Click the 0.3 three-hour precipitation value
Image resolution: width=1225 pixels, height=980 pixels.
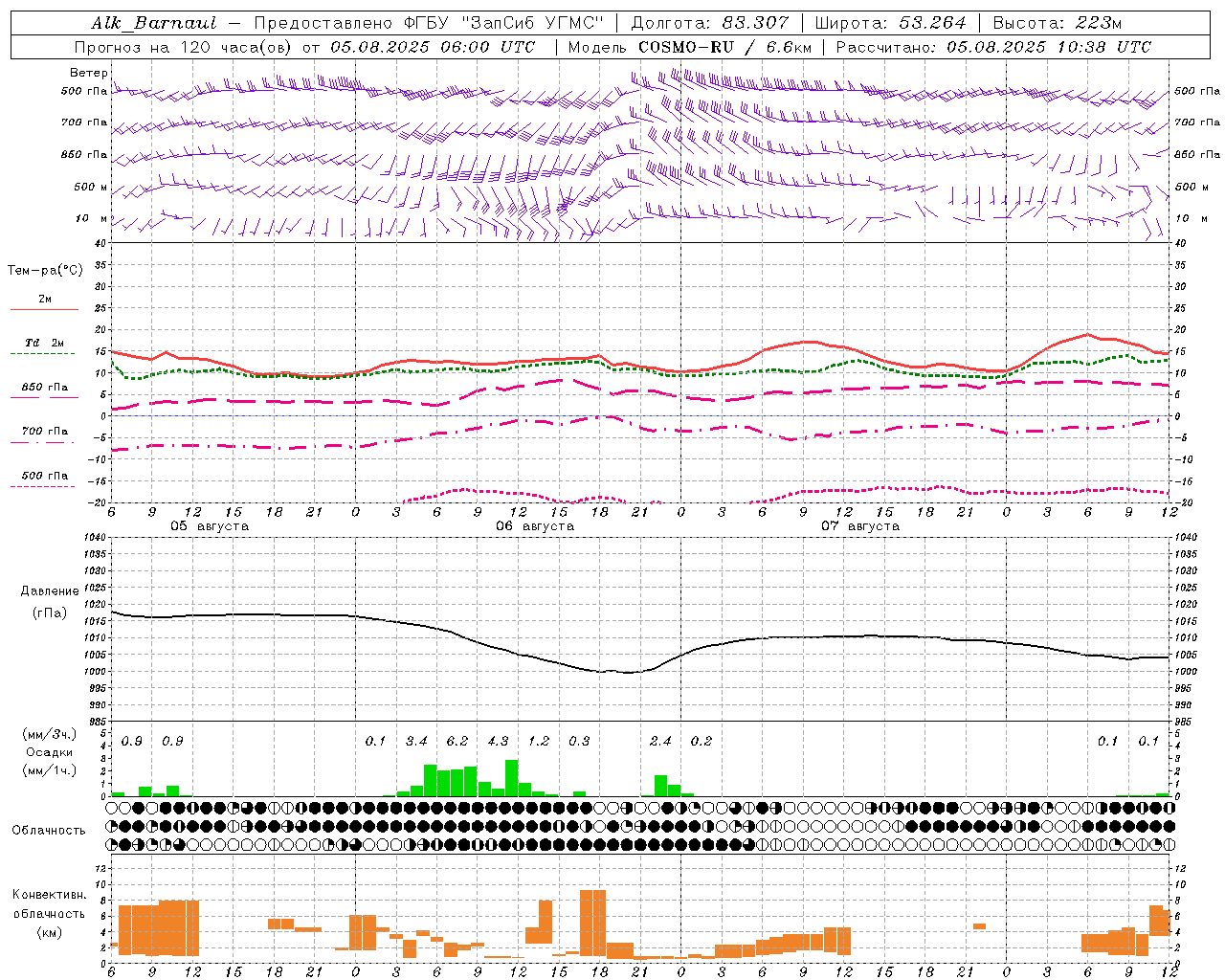579,742
